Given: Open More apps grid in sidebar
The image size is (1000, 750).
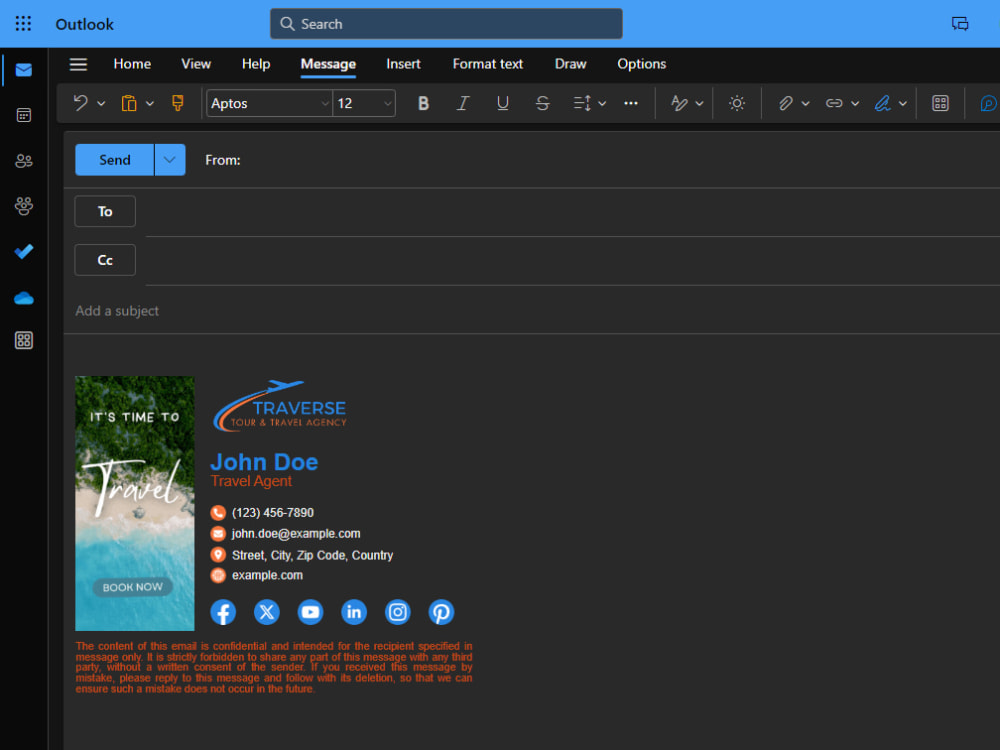Looking at the screenshot, I should (x=24, y=340).
